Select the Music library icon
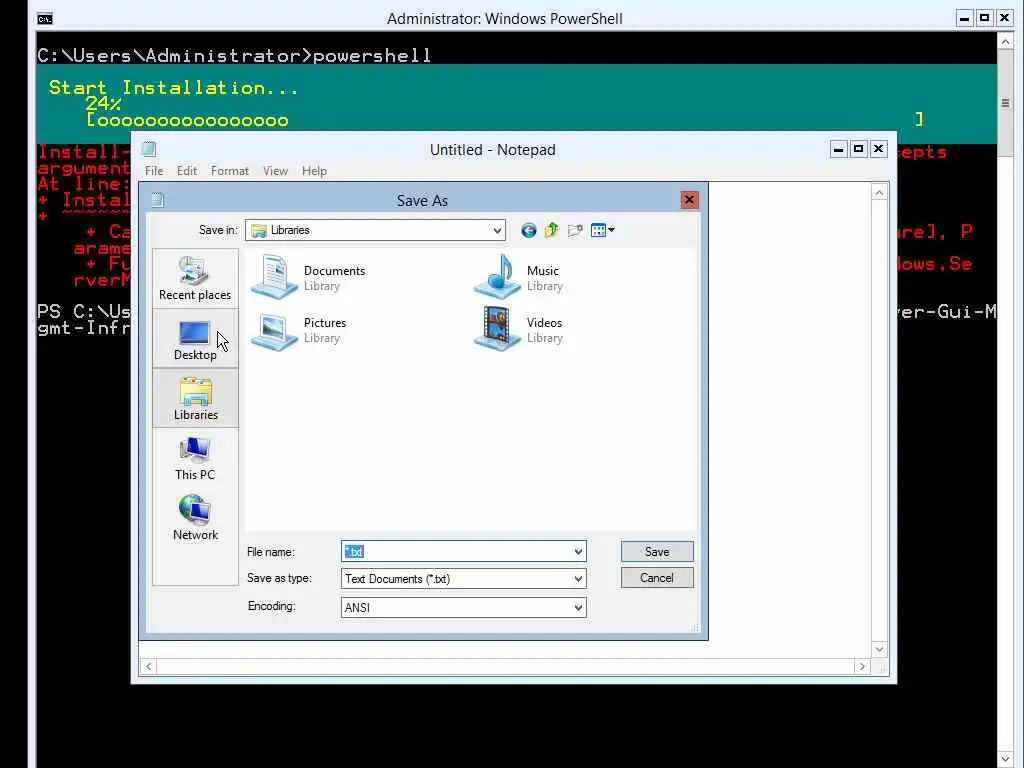This screenshot has height=768, width=1024. coord(497,277)
